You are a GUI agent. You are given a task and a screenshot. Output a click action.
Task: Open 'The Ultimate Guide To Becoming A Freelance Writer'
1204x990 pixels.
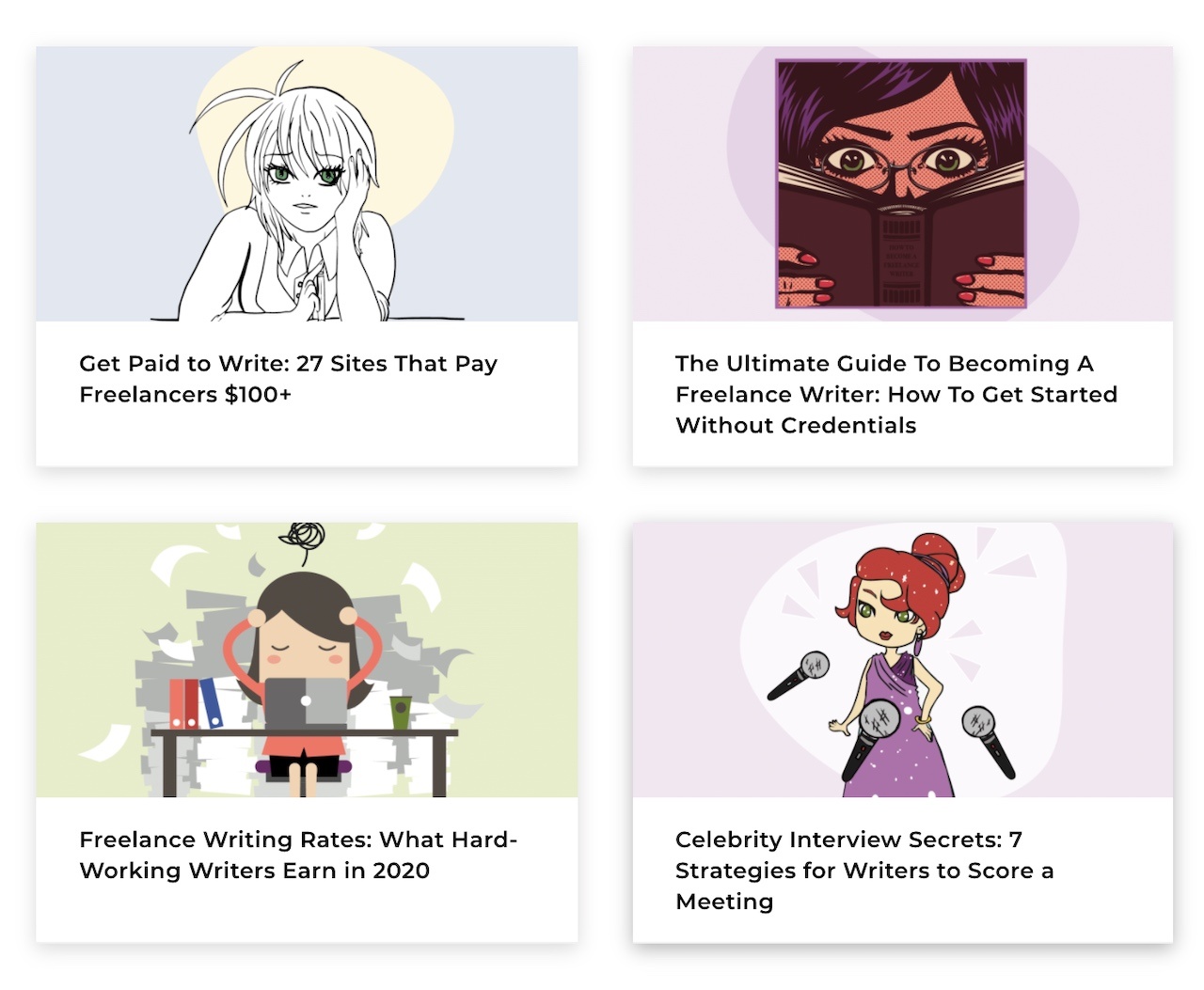point(896,394)
